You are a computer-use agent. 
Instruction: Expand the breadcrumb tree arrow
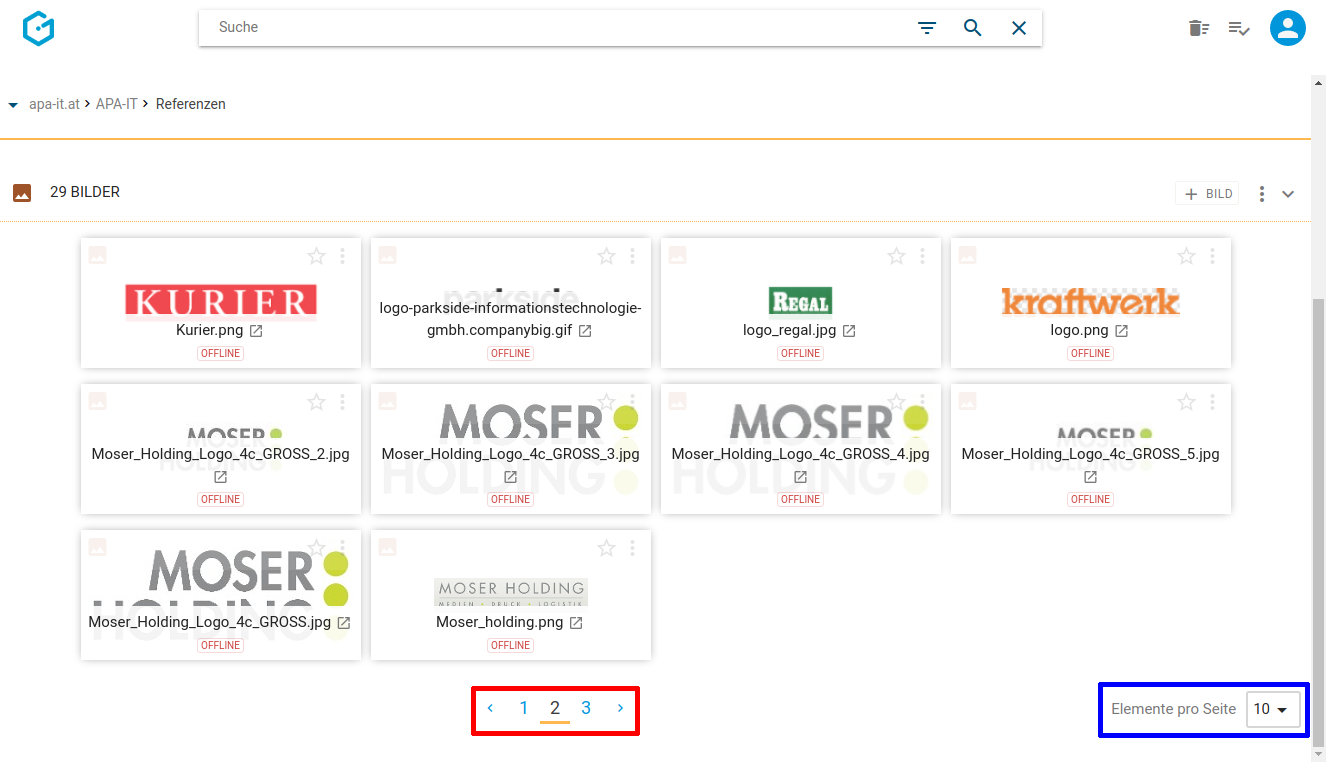pos(13,105)
